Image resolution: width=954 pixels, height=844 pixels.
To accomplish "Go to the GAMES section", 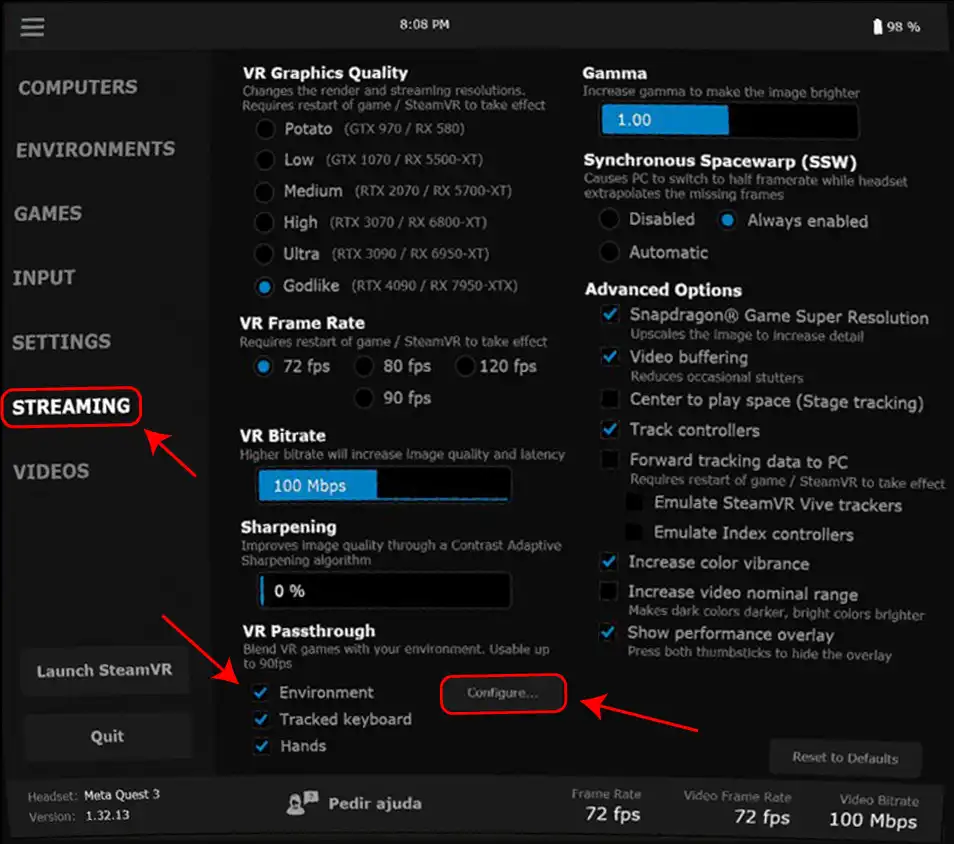I will (x=48, y=214).
